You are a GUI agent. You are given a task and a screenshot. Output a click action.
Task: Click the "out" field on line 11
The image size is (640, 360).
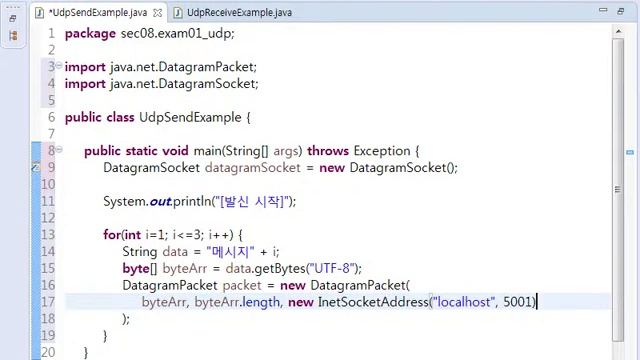click(160, 201)
